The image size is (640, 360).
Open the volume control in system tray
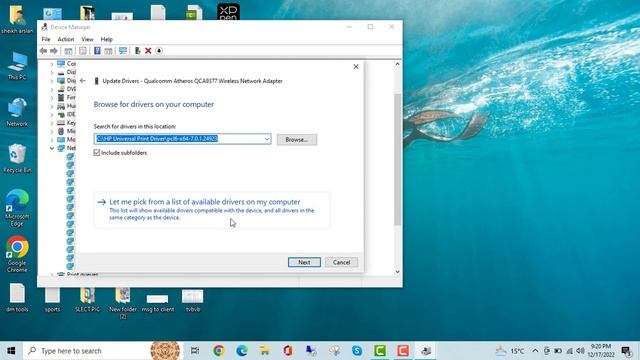pyautogui.click(x=580, y=351)
